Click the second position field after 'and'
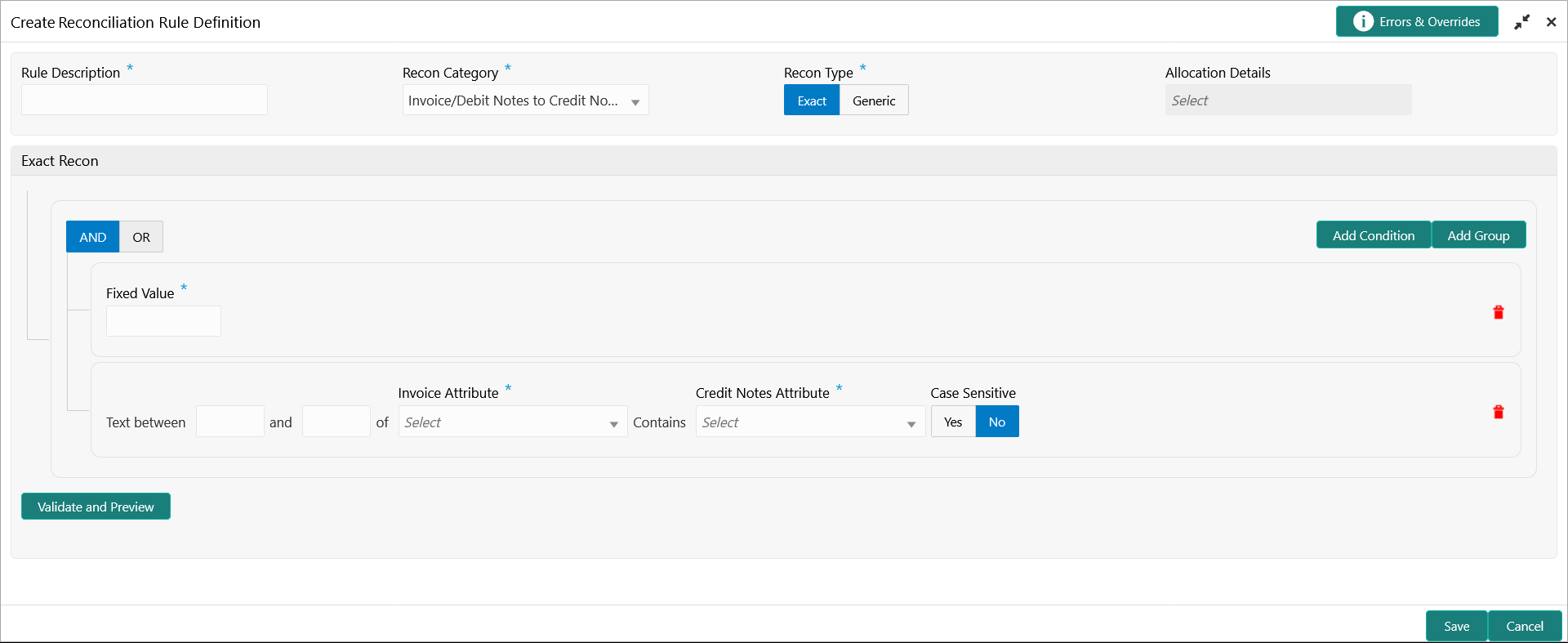 pyautogui.click(x=336, y=422)
